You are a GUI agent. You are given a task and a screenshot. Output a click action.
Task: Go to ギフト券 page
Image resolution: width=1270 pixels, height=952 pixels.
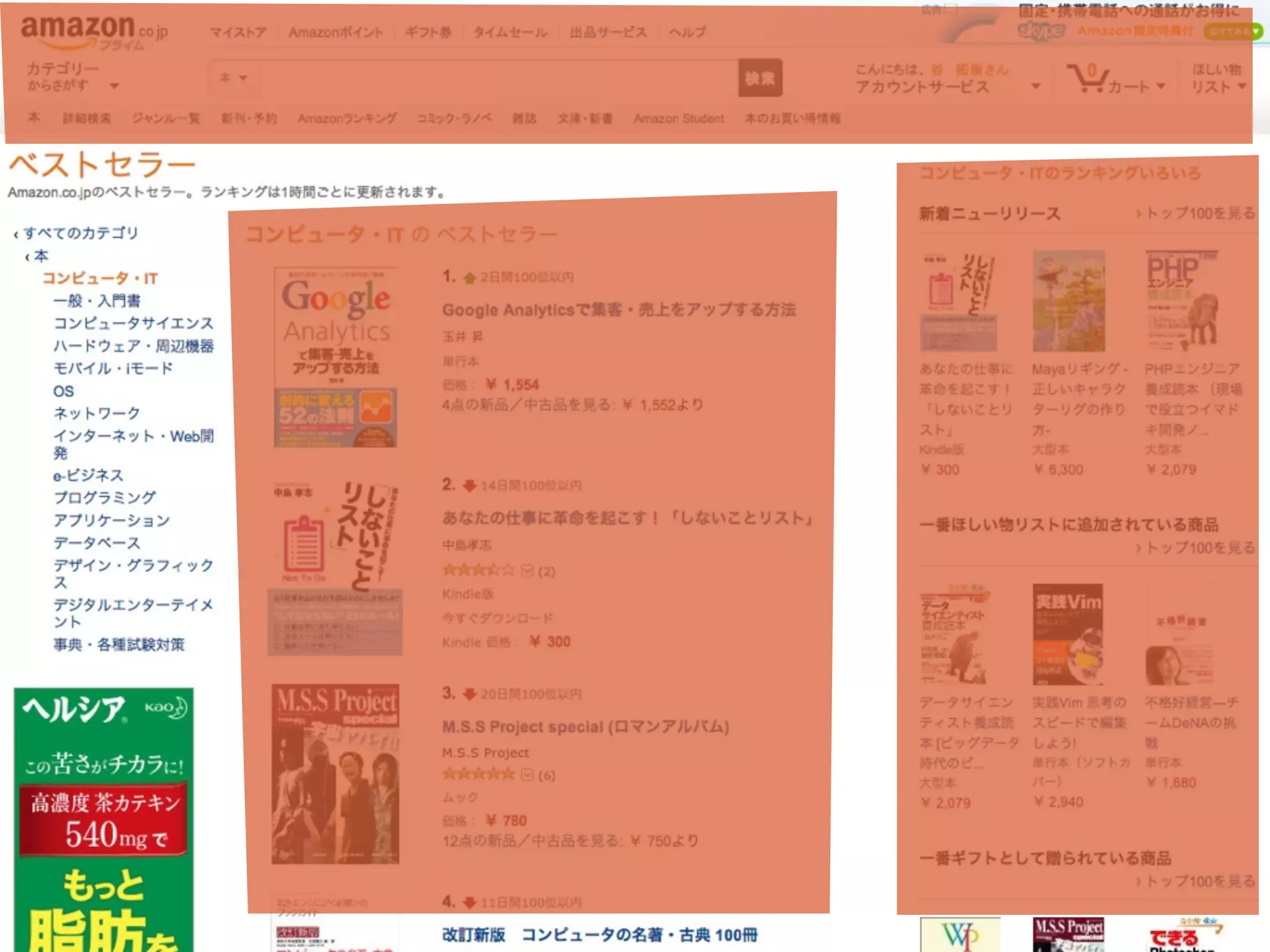click(x=428, y=32)
